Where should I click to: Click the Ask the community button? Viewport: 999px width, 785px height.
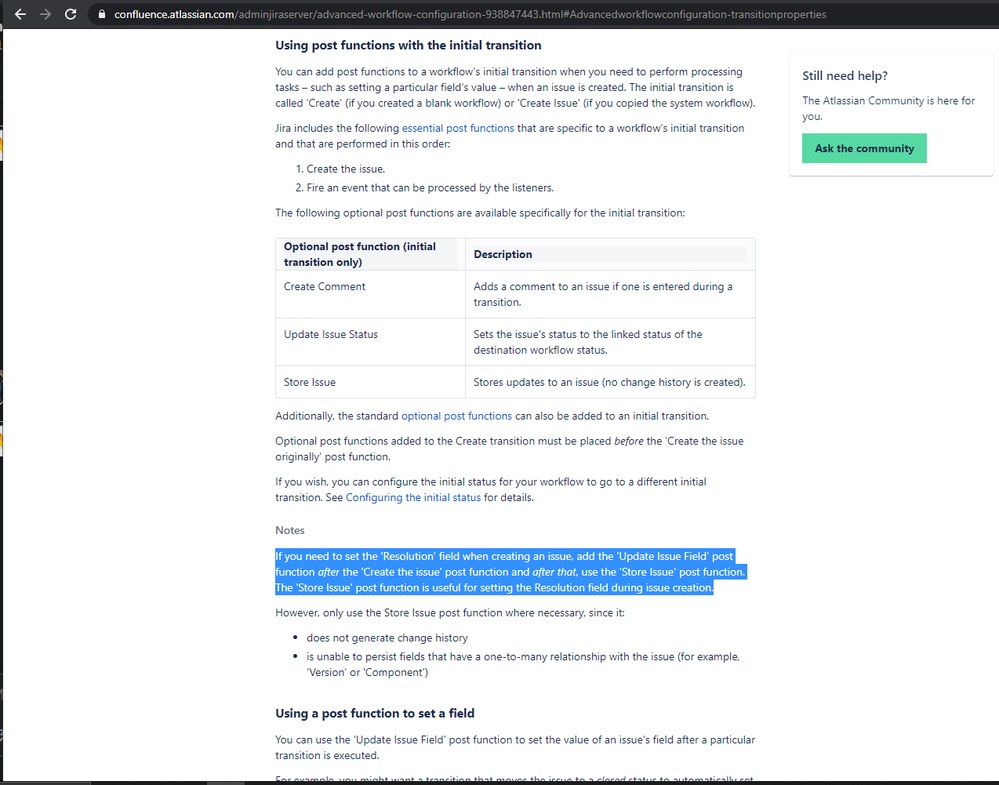[864, 148]
